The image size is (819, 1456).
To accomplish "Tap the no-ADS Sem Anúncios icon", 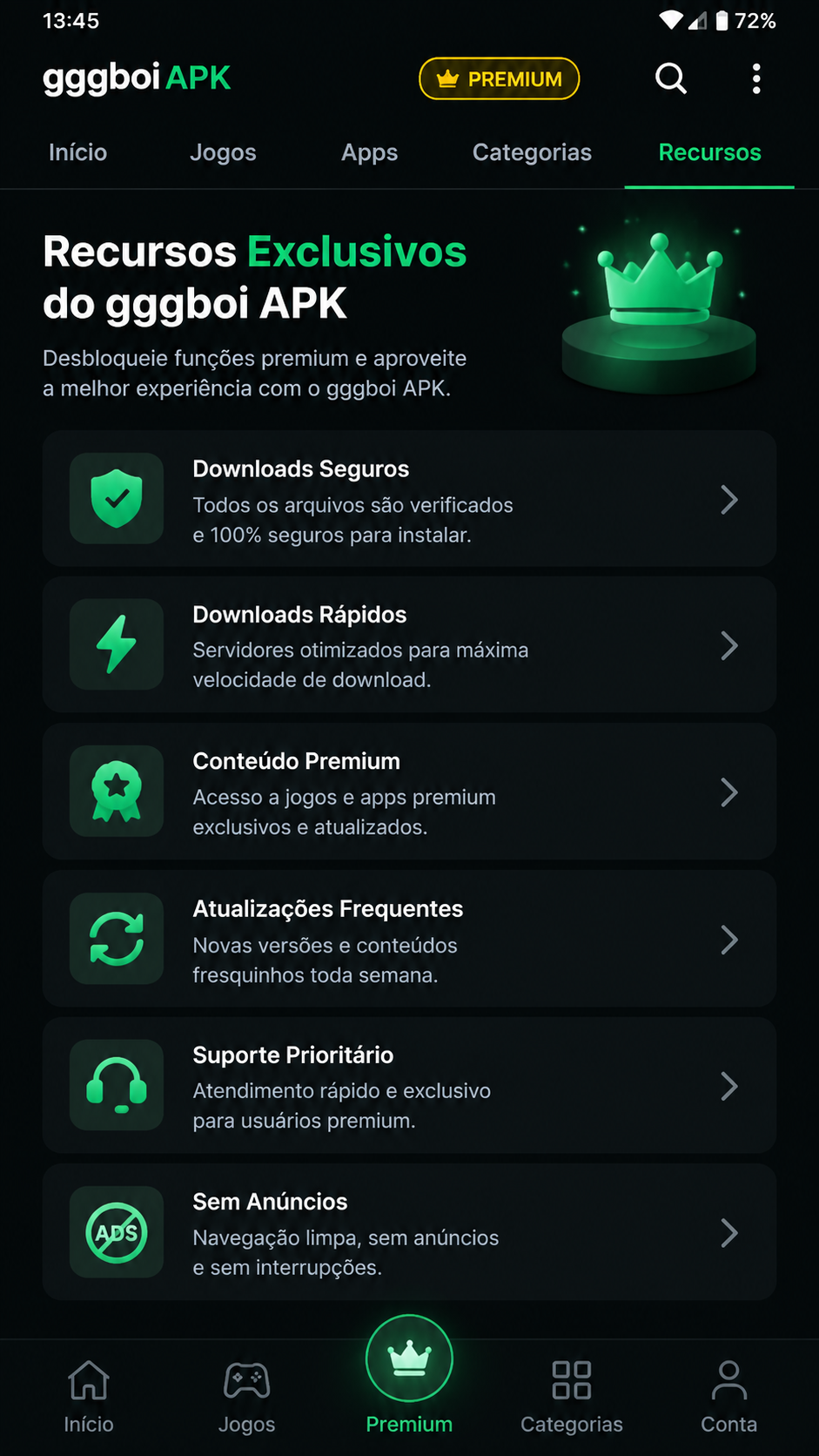I will pos(117,1232).
